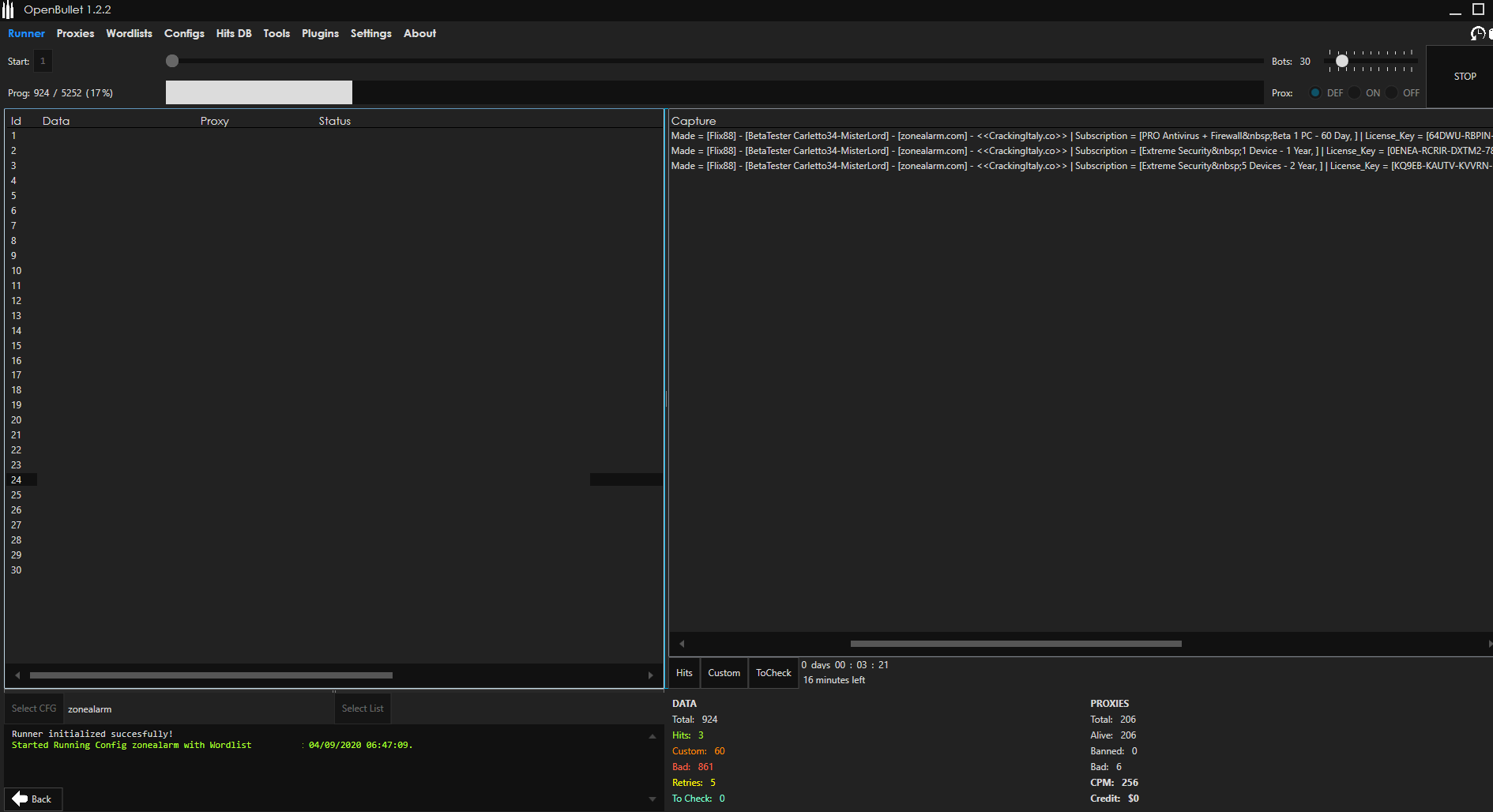Click the '16 minutes left' text

(x=834, y=680)
